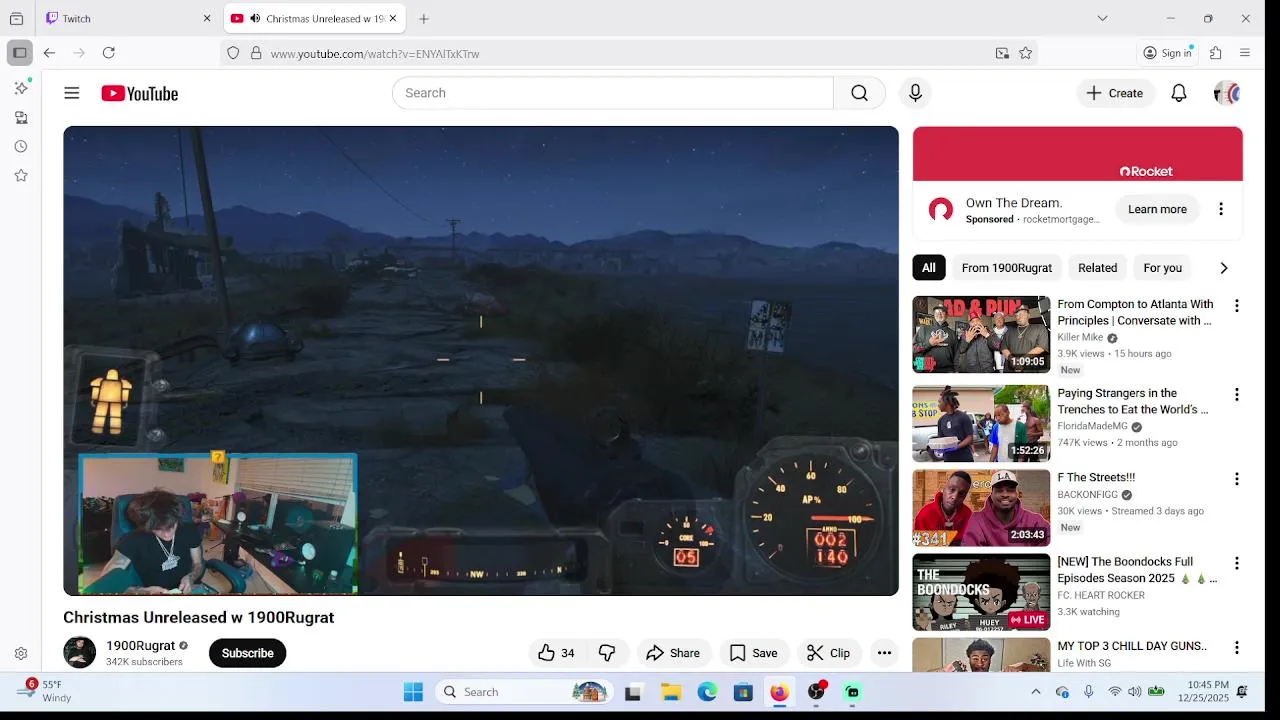
Task: Open options for Paying Strangers video
Action: (x=1237, y=395)
